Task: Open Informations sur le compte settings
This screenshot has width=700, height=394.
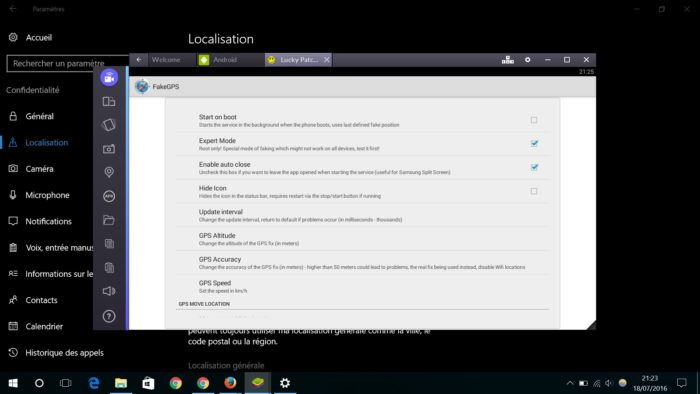Action: tap(50, 274)
